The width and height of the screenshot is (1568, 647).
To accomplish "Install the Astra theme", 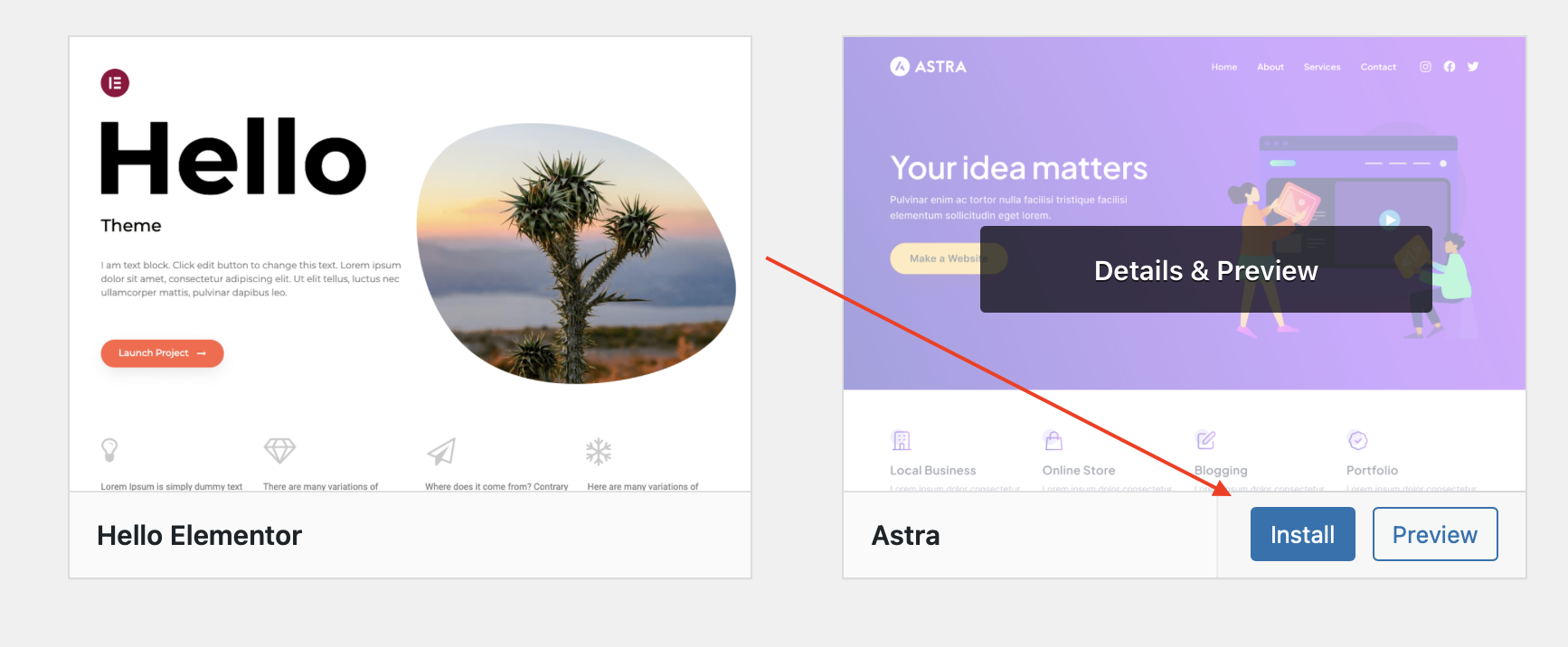I will [x=1302, y=534].
